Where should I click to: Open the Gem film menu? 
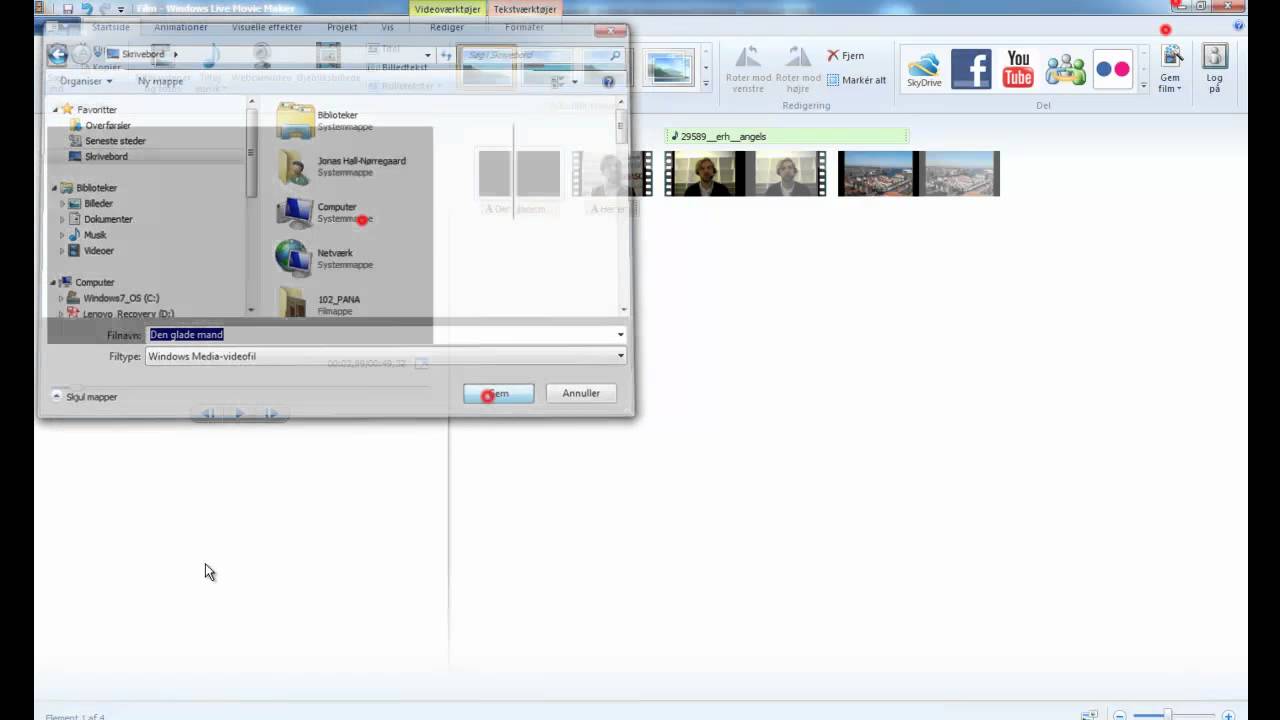tap(1171, 70)
